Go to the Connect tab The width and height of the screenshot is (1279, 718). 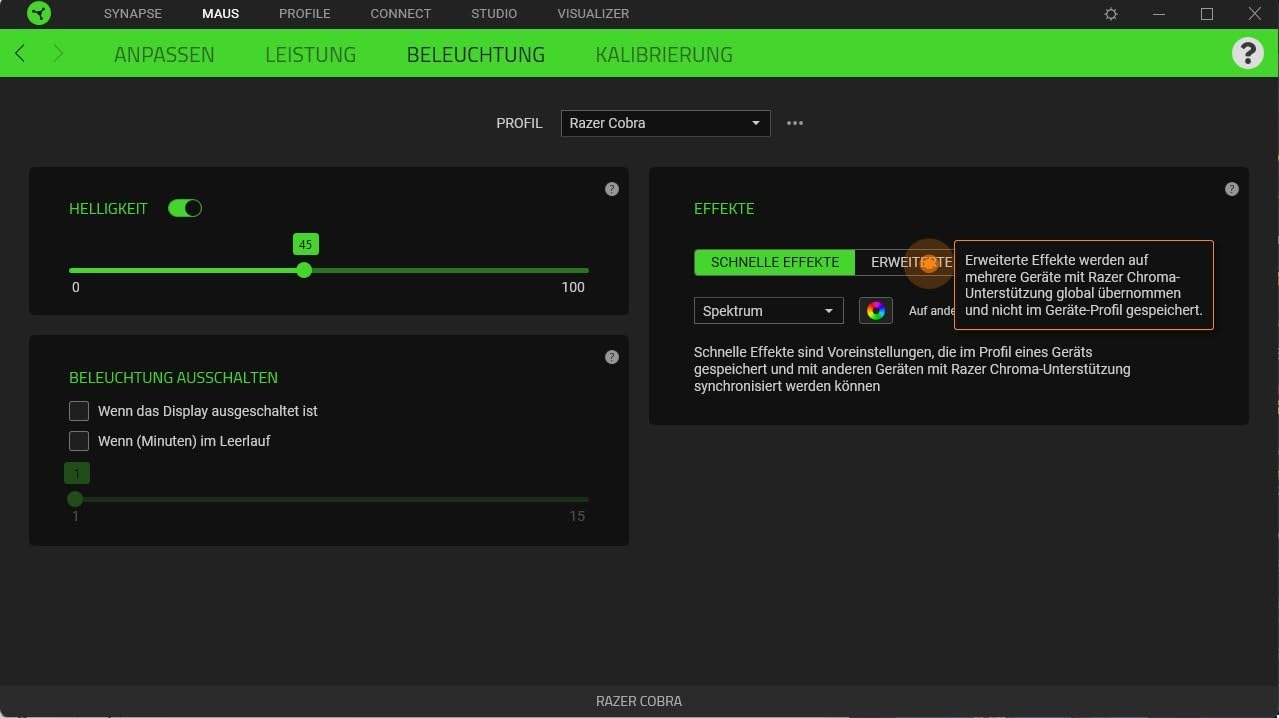[400, 14]
